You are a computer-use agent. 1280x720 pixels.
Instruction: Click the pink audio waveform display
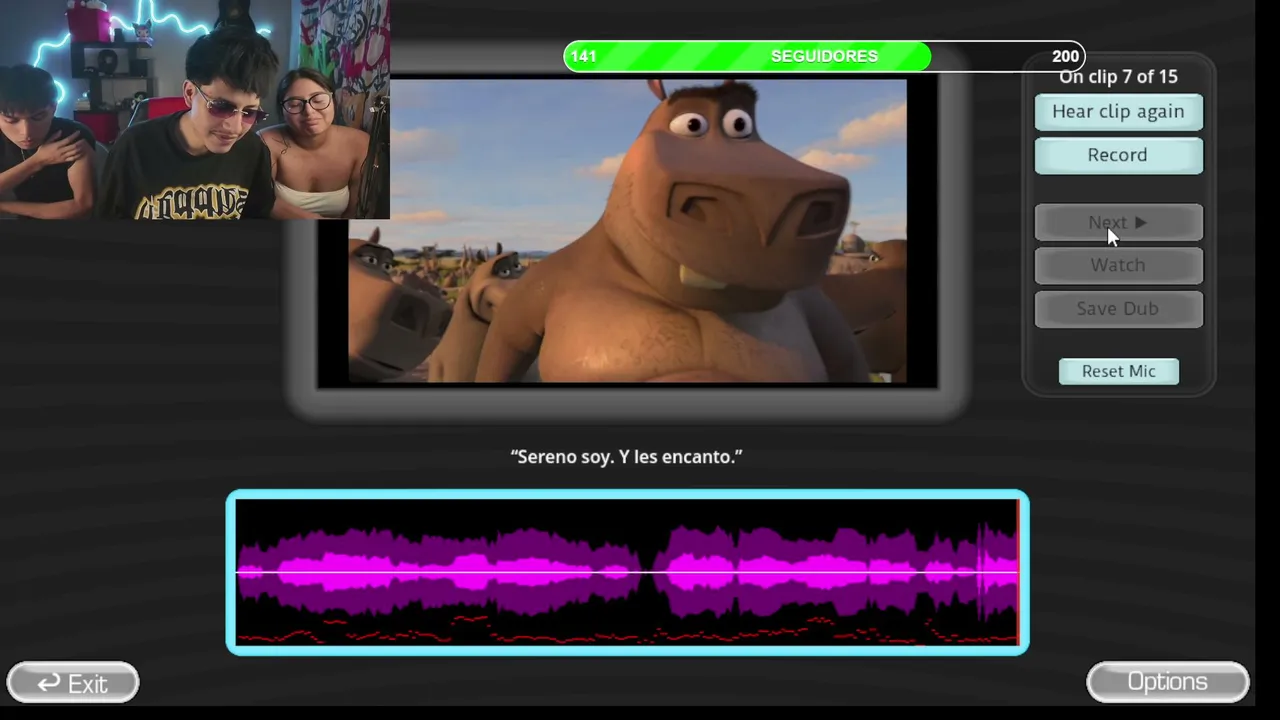(x=627, y=573)
